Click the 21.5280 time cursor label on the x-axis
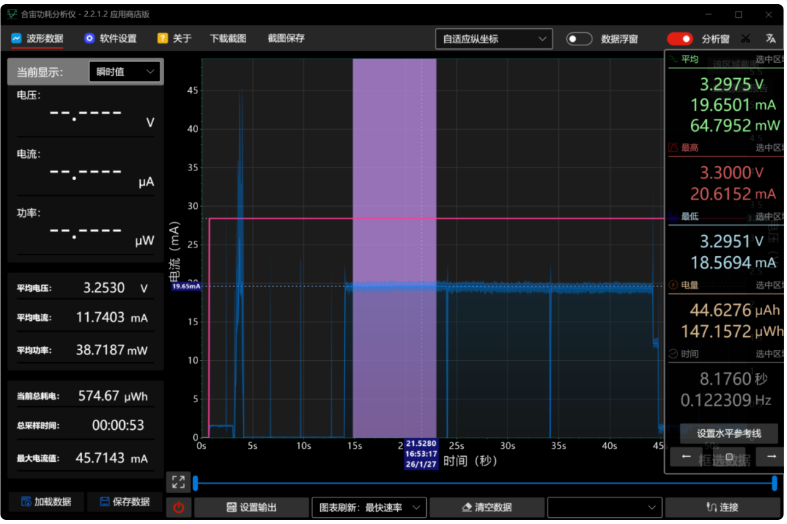The image size is (787, 524). tap(421, 454)
